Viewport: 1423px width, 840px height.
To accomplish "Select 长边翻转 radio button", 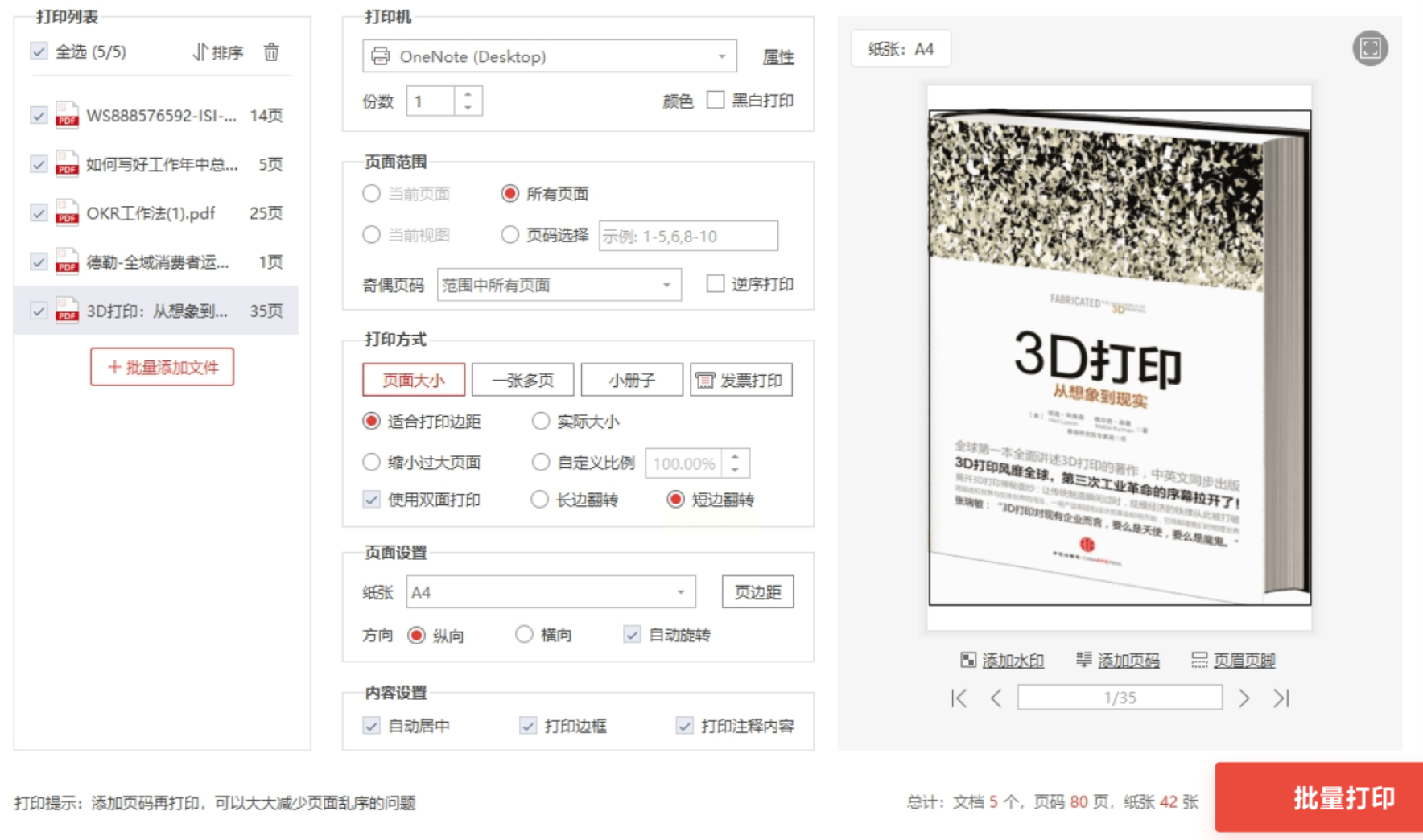I will coord(539,500).
